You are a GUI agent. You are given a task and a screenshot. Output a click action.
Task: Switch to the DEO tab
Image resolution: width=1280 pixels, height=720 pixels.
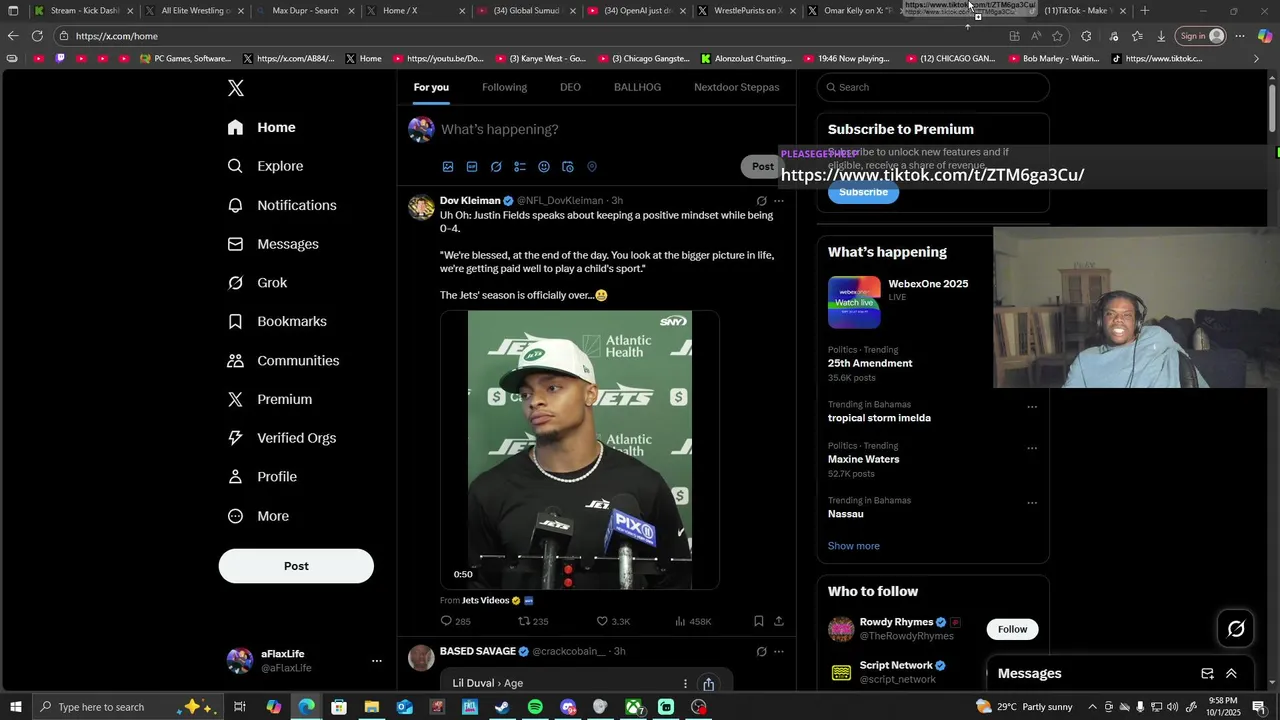(570, 87)
